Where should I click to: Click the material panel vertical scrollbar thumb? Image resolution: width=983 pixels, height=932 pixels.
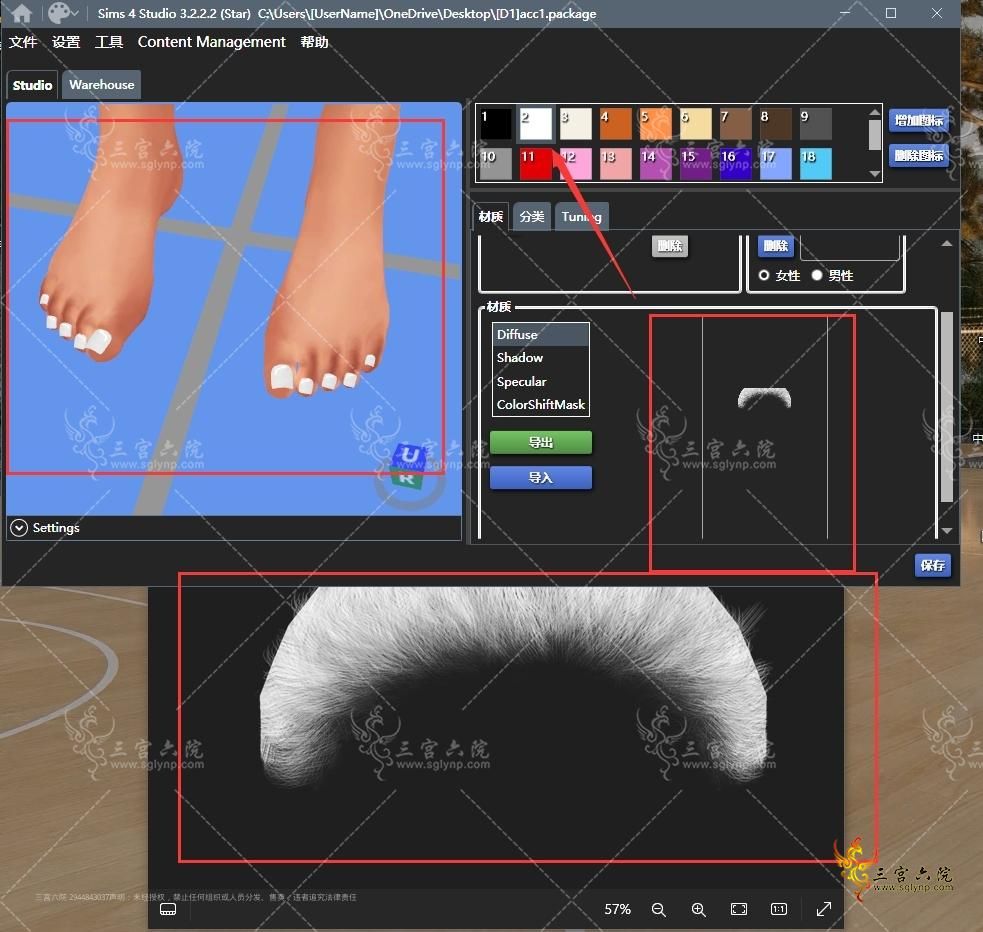tap(947, 407)
